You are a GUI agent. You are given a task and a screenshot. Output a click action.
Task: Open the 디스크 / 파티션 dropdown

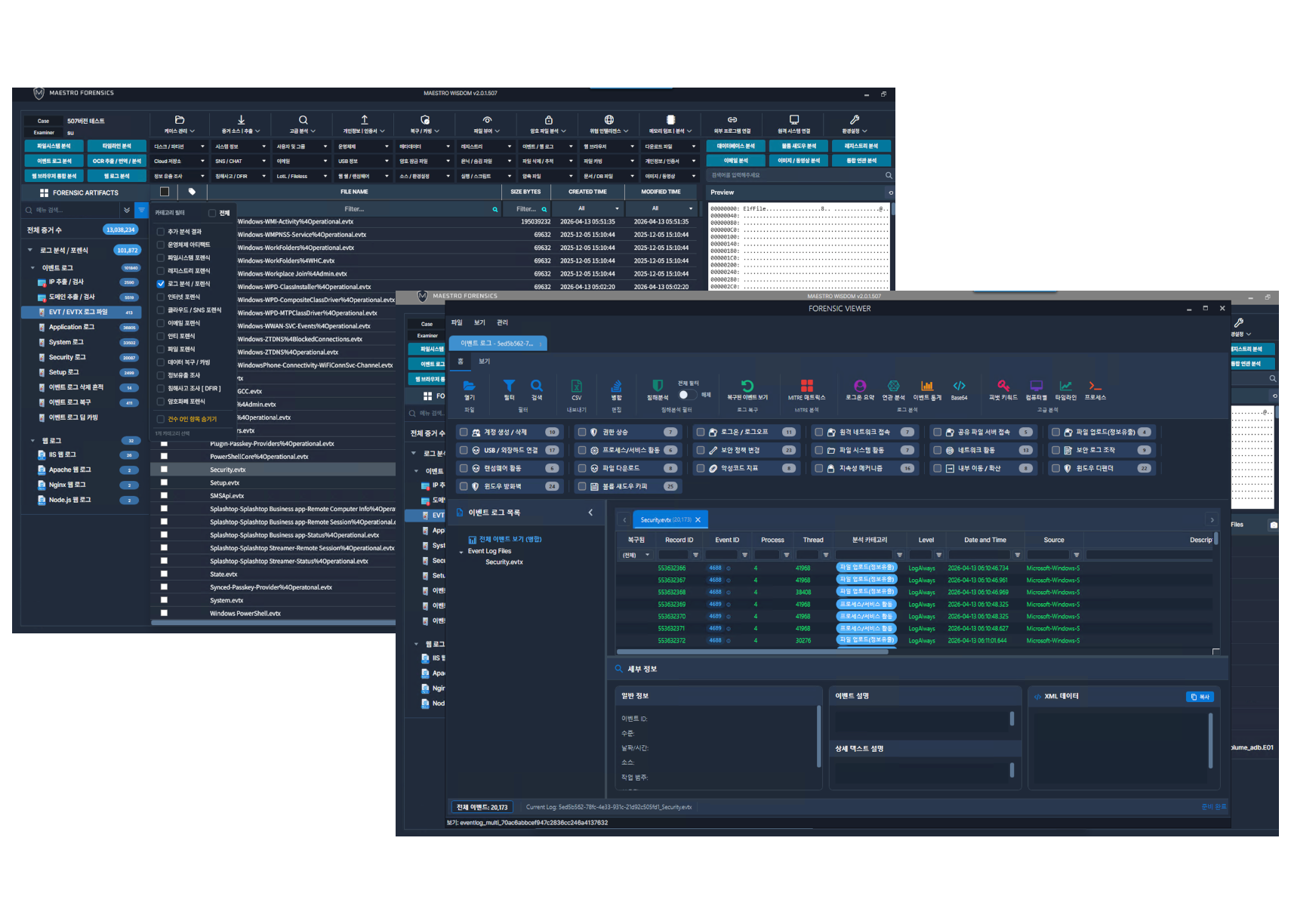click(x=179, y=146)
